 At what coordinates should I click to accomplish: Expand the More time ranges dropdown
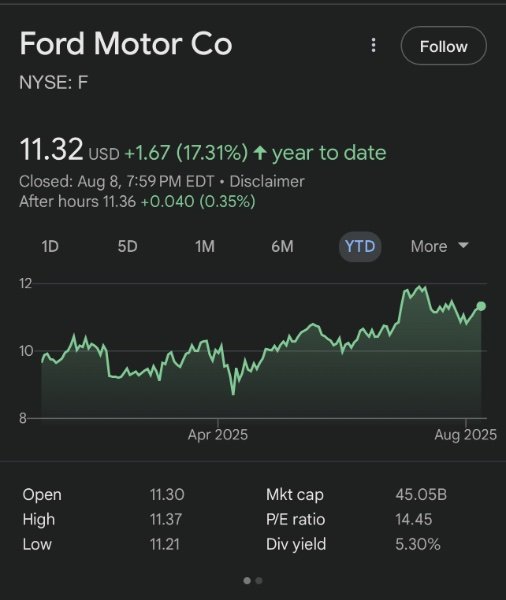click(x=439, y=246)
